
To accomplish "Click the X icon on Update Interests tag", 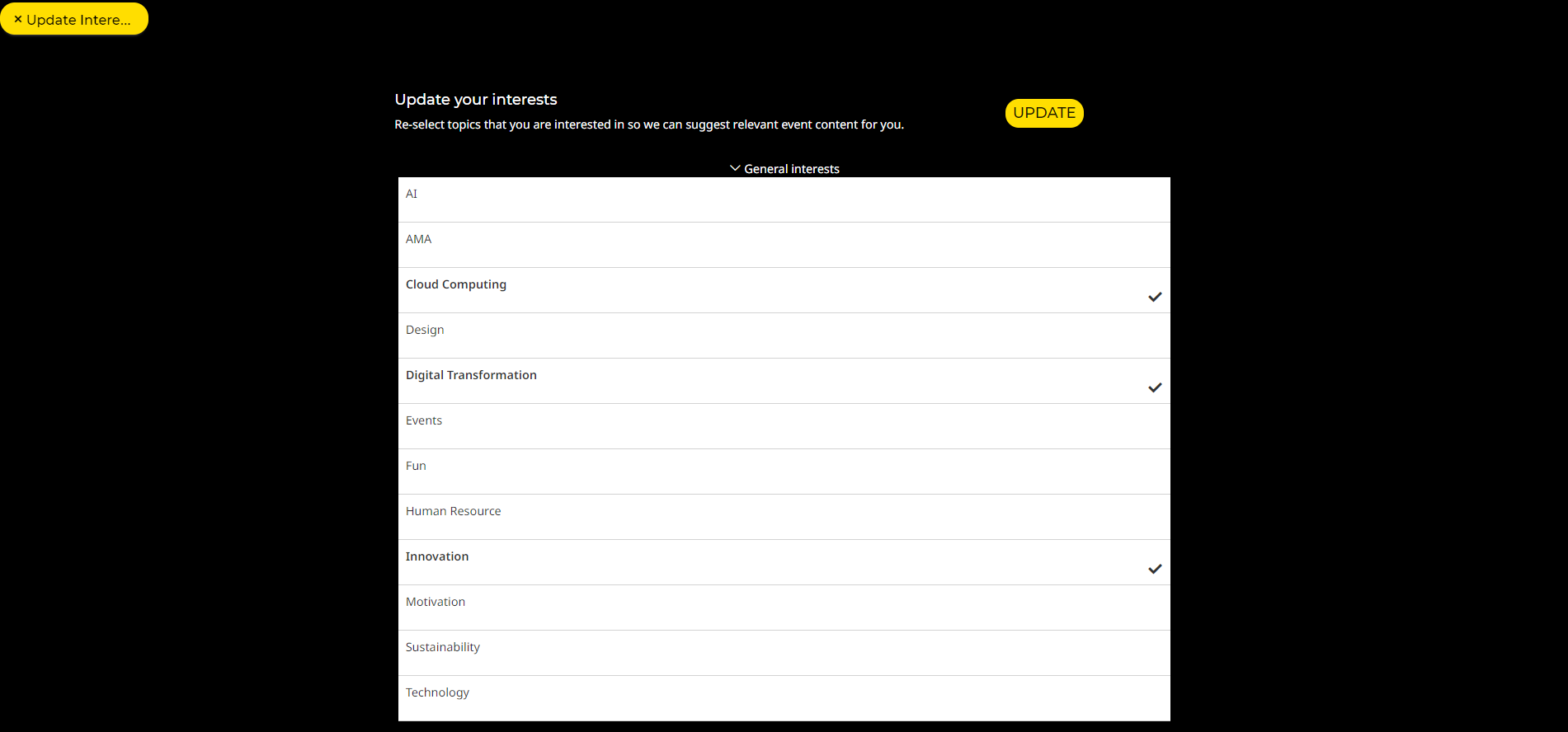I will point(18,19).
